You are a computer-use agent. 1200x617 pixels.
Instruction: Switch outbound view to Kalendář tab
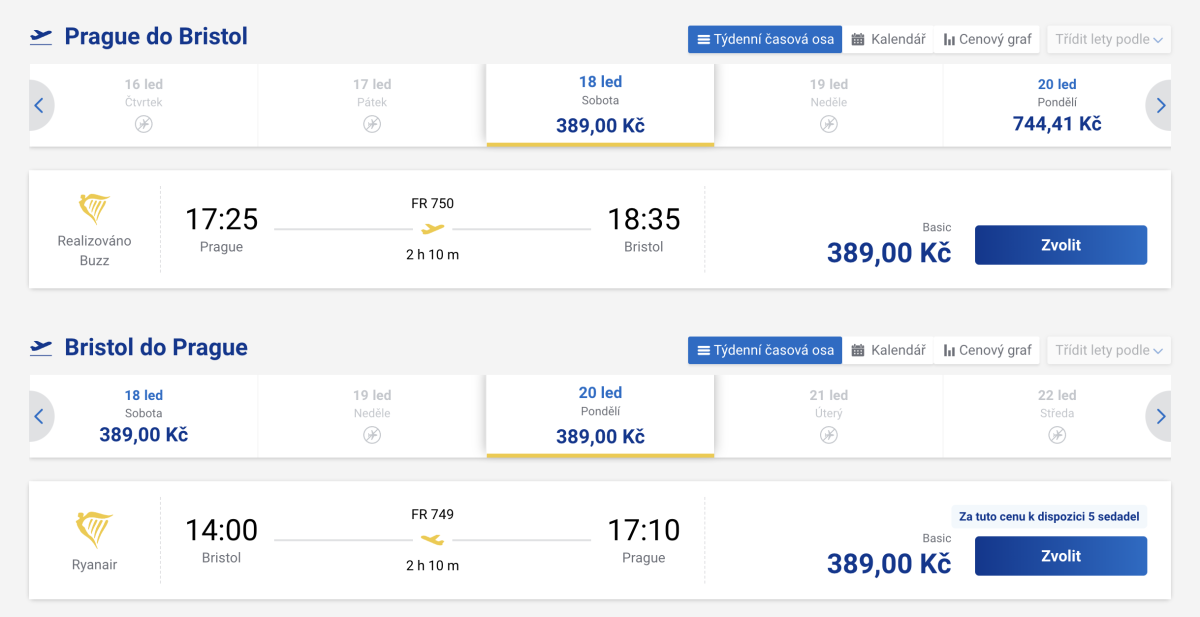(888, 40)
